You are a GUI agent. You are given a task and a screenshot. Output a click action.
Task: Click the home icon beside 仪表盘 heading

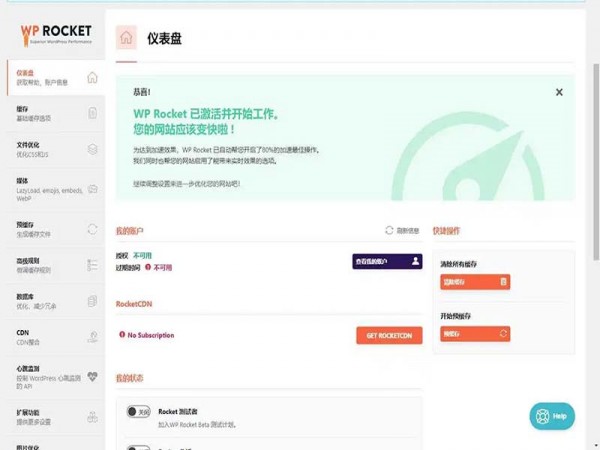point(126,39)
